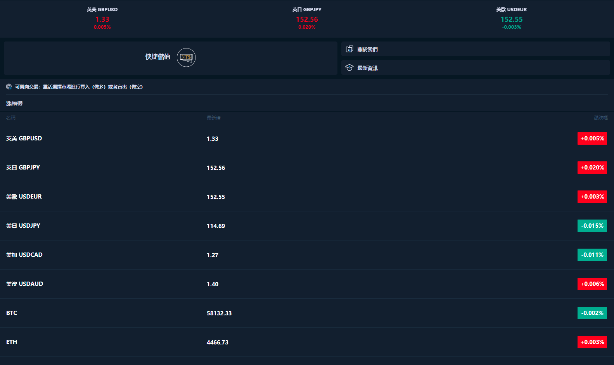614x365 pixels.
Task: Click the 152.55 price in the USDEUR table row
Action: click(216, 197)
